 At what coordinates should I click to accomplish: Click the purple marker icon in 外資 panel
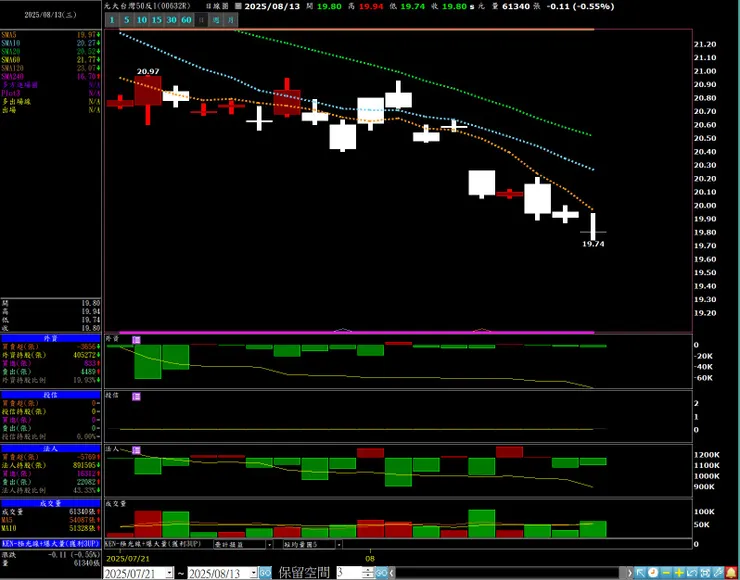pos(136,340)
